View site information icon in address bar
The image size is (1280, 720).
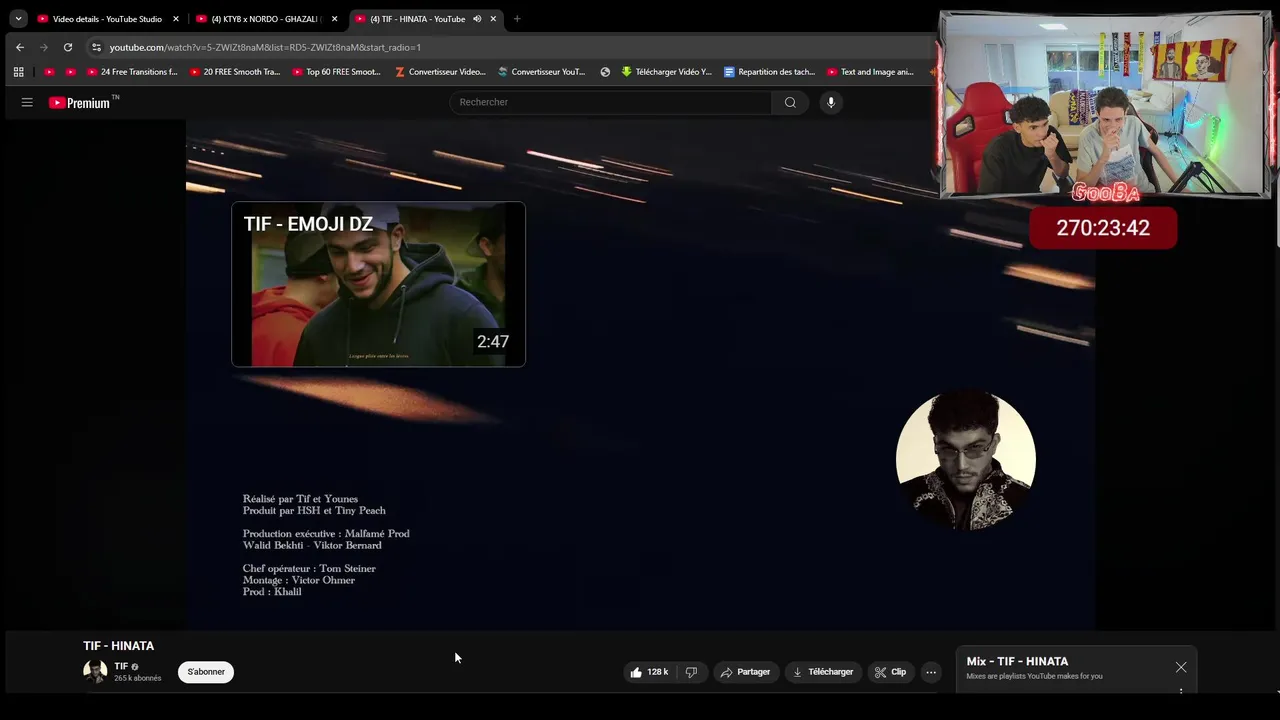(x=96, y=47)
